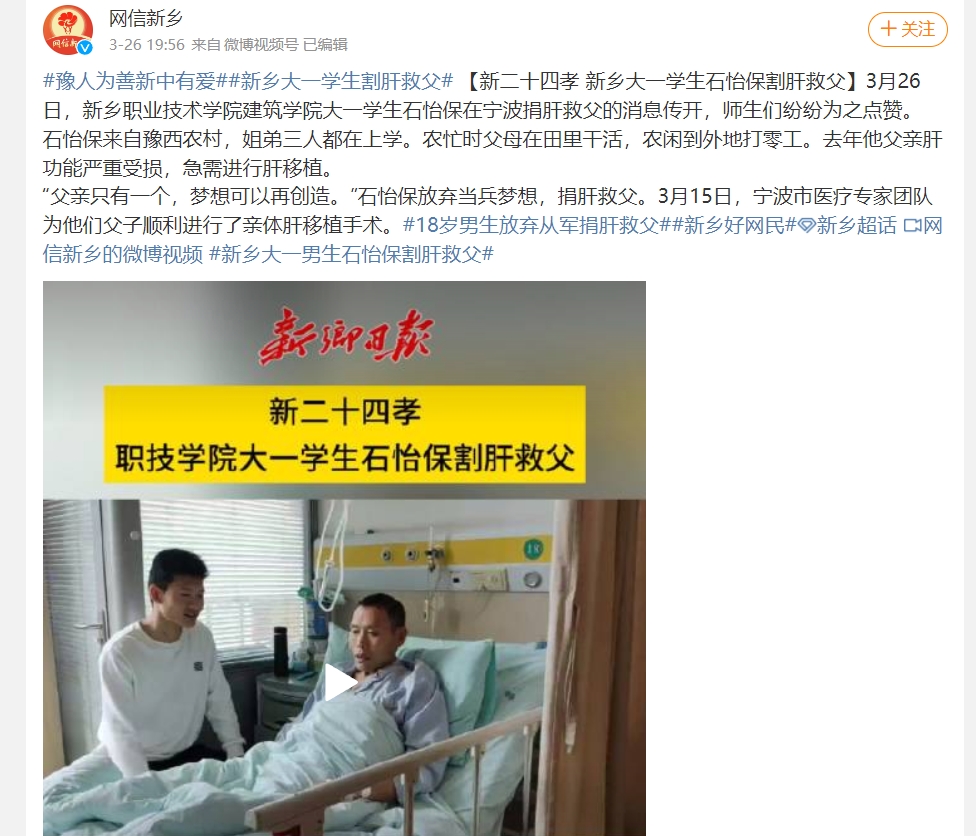Screen dimensions: 976x836
Task: Open the 网信新乡 account name link
Action: click(x=146, y=19)
